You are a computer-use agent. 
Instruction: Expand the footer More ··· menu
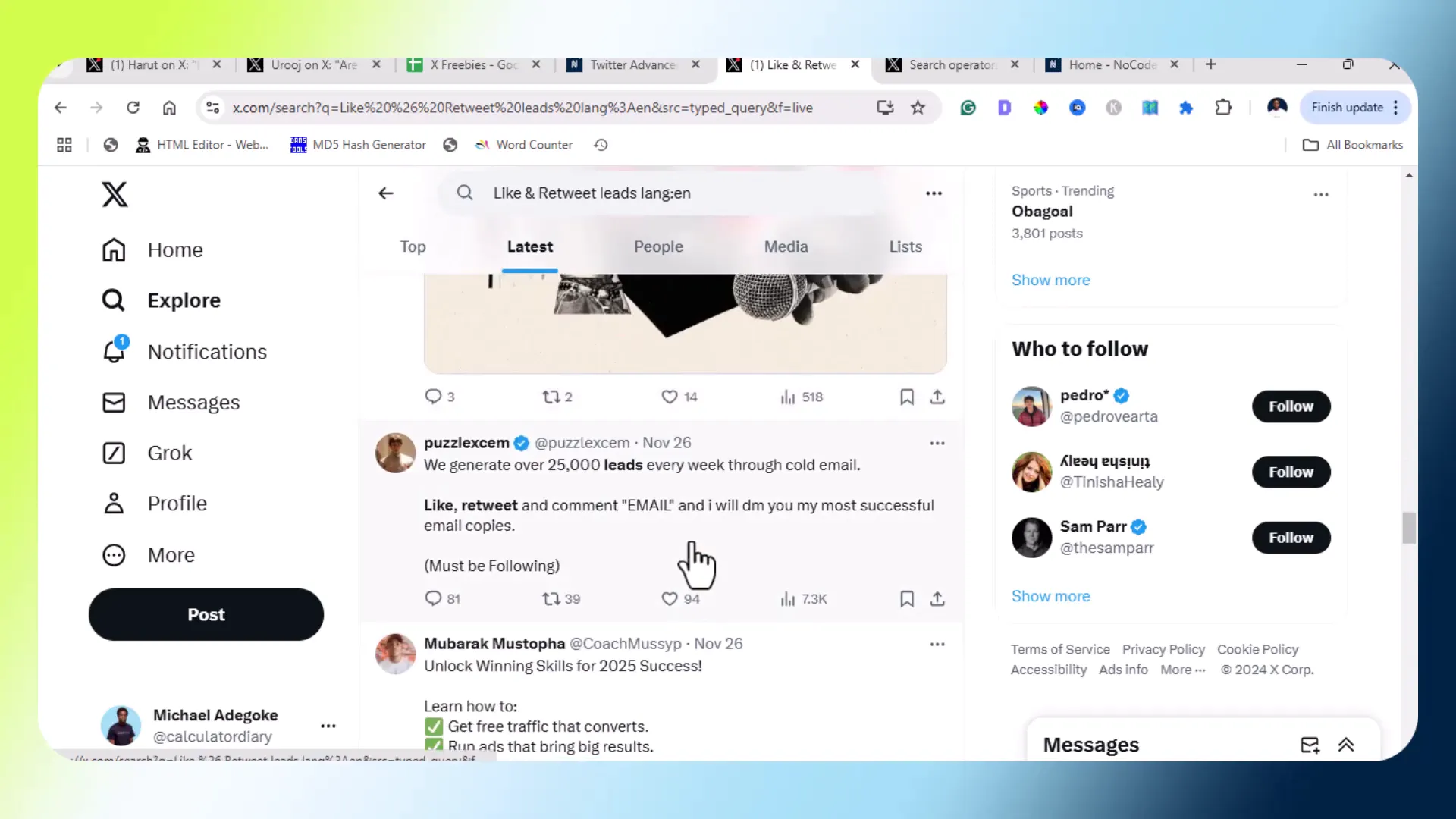tap(1182, 670)
